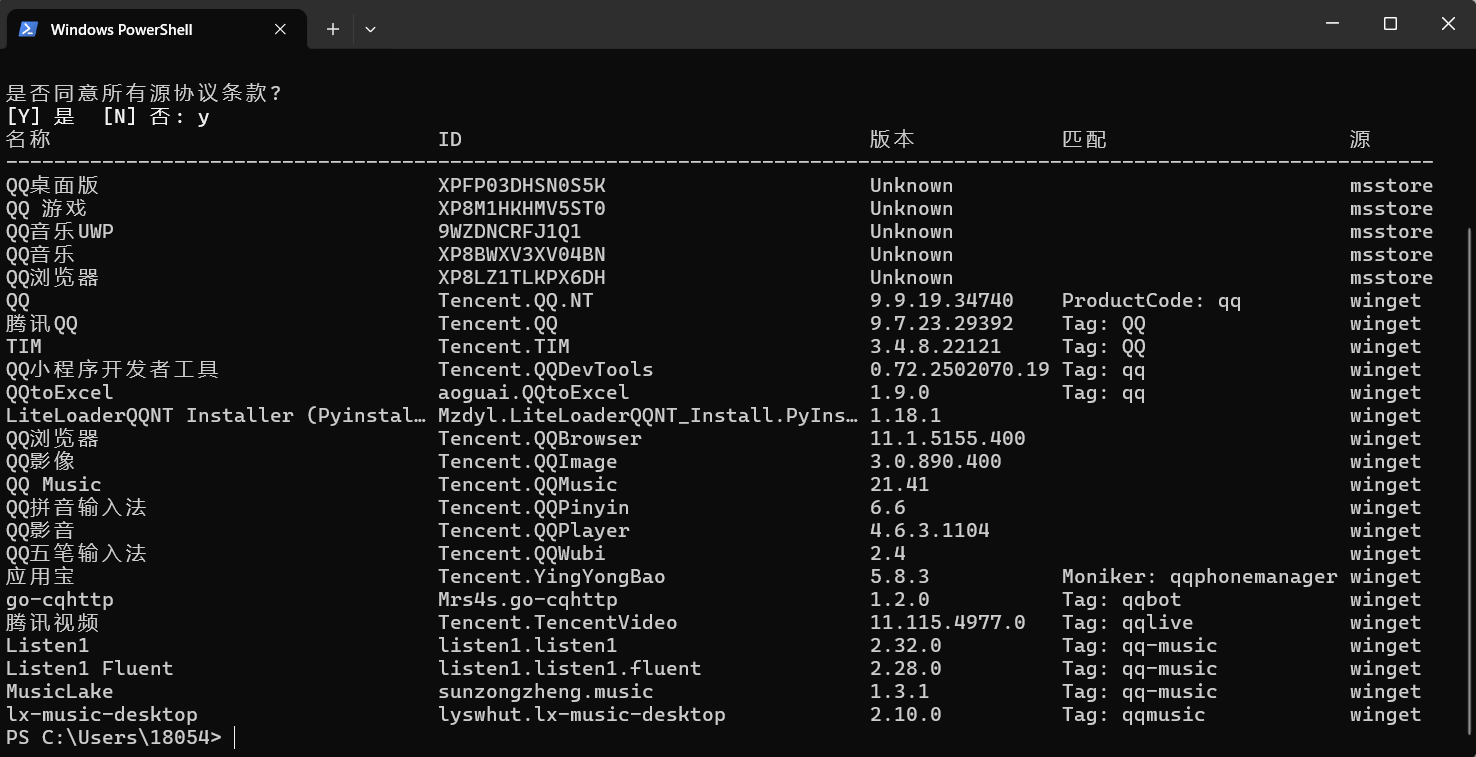
Task: Select the Windows PowerShell tab
Action: (155, 29)
